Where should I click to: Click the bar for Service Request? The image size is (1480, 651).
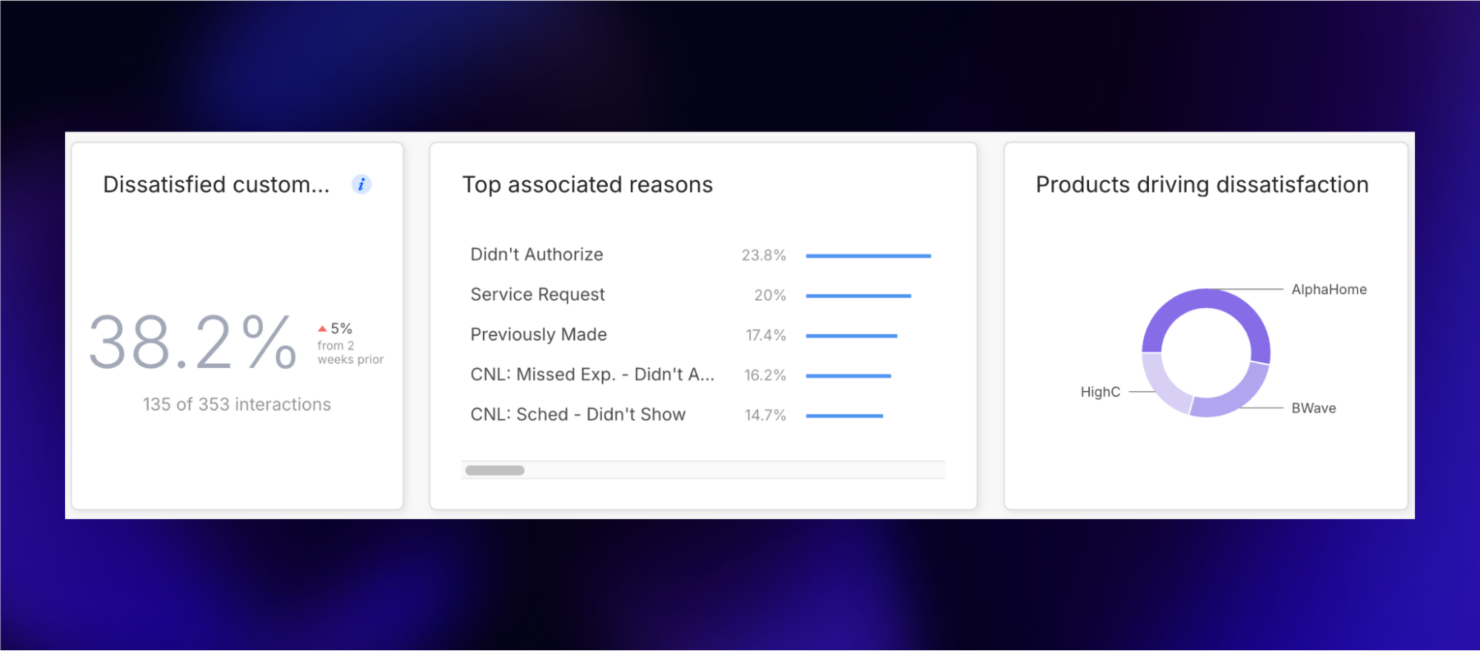pos(858,296)
